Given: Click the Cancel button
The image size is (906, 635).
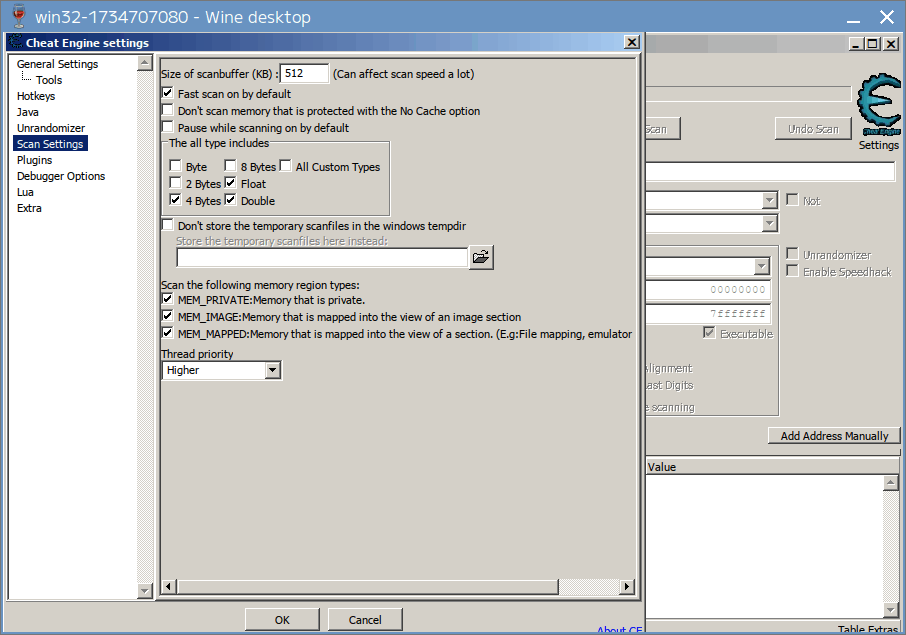Looking at the screenshot, I should (365, 619).
